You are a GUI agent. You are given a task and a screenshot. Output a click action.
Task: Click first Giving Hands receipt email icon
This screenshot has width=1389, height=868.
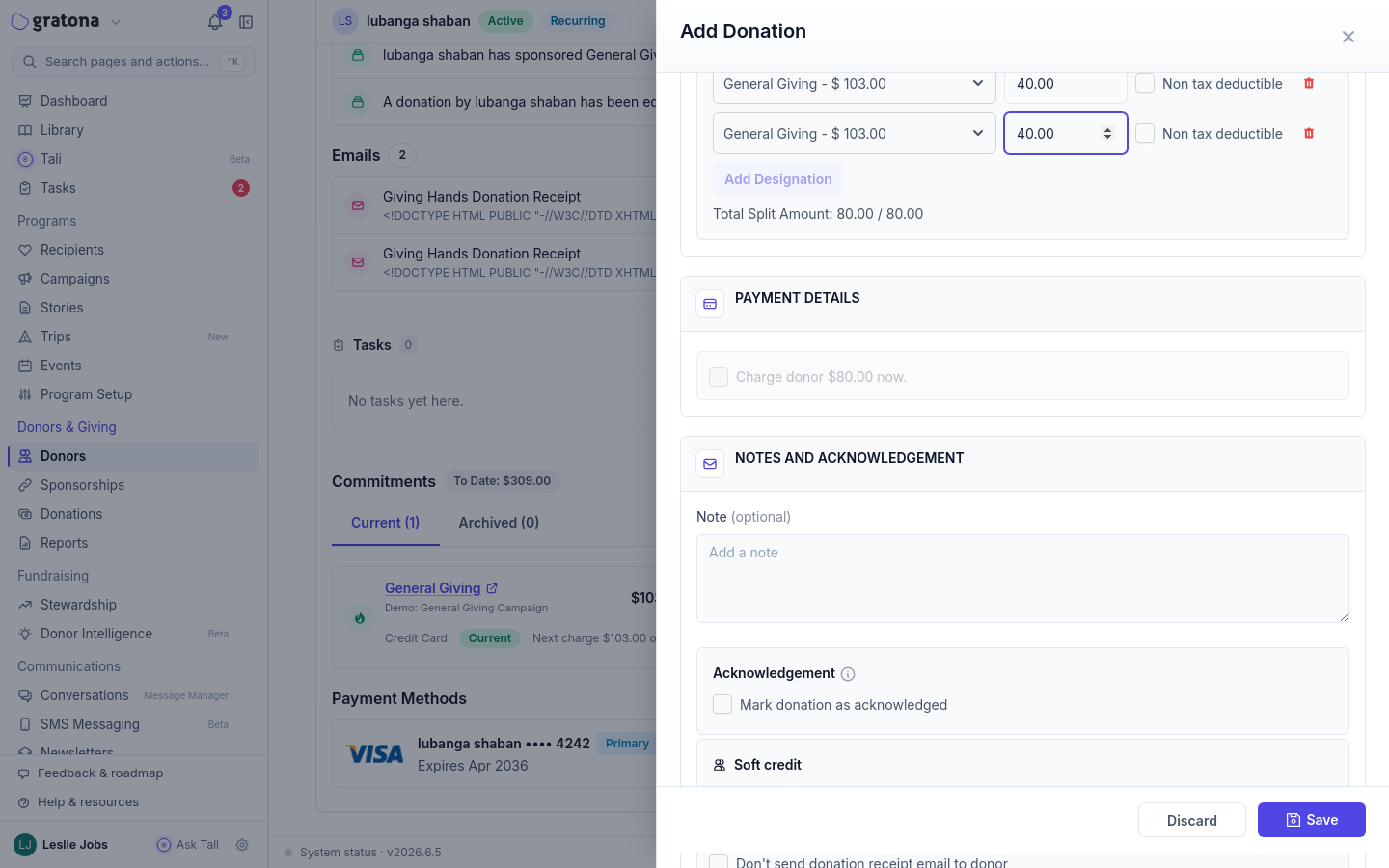[358, 205]
